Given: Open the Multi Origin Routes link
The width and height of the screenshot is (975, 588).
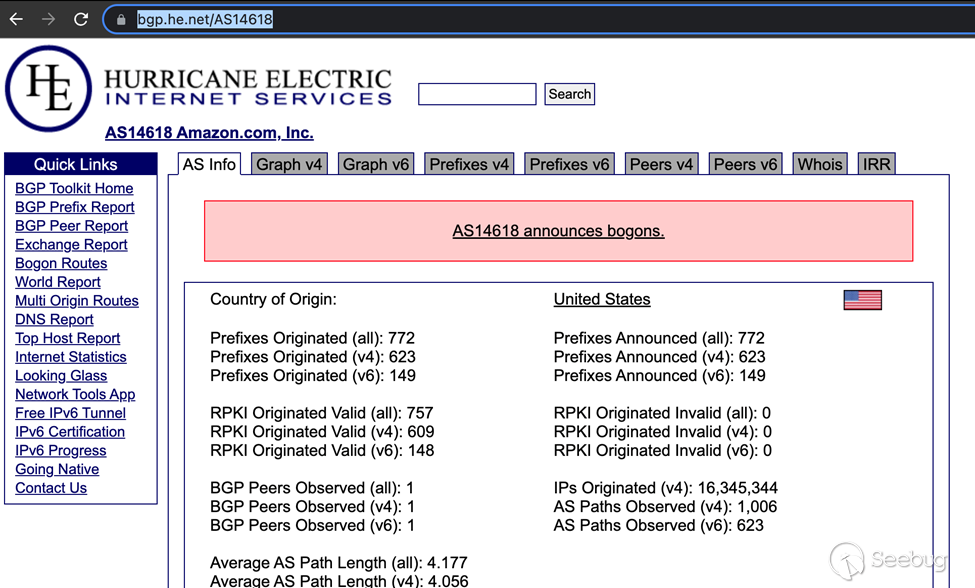Looking at the screenshot, I should coord(77,301).
